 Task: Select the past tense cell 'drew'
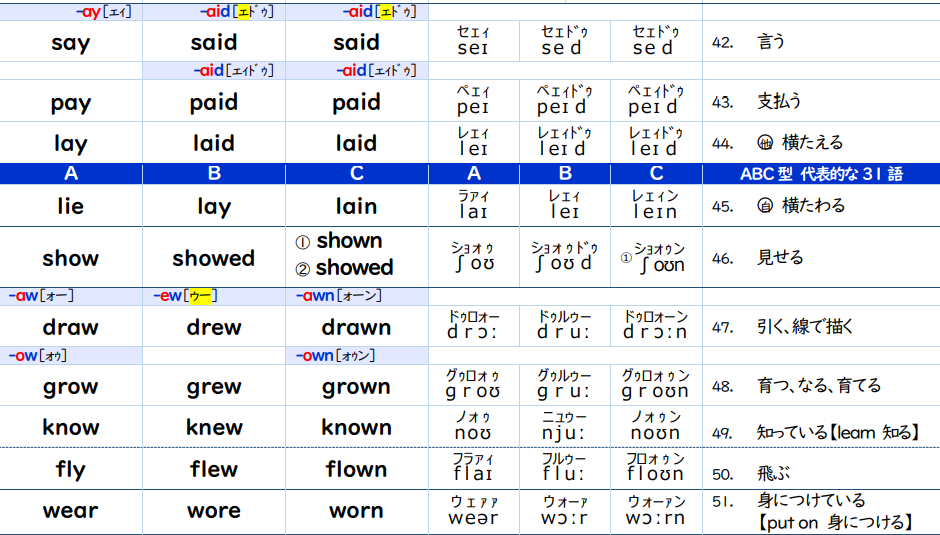coord(214,327)
